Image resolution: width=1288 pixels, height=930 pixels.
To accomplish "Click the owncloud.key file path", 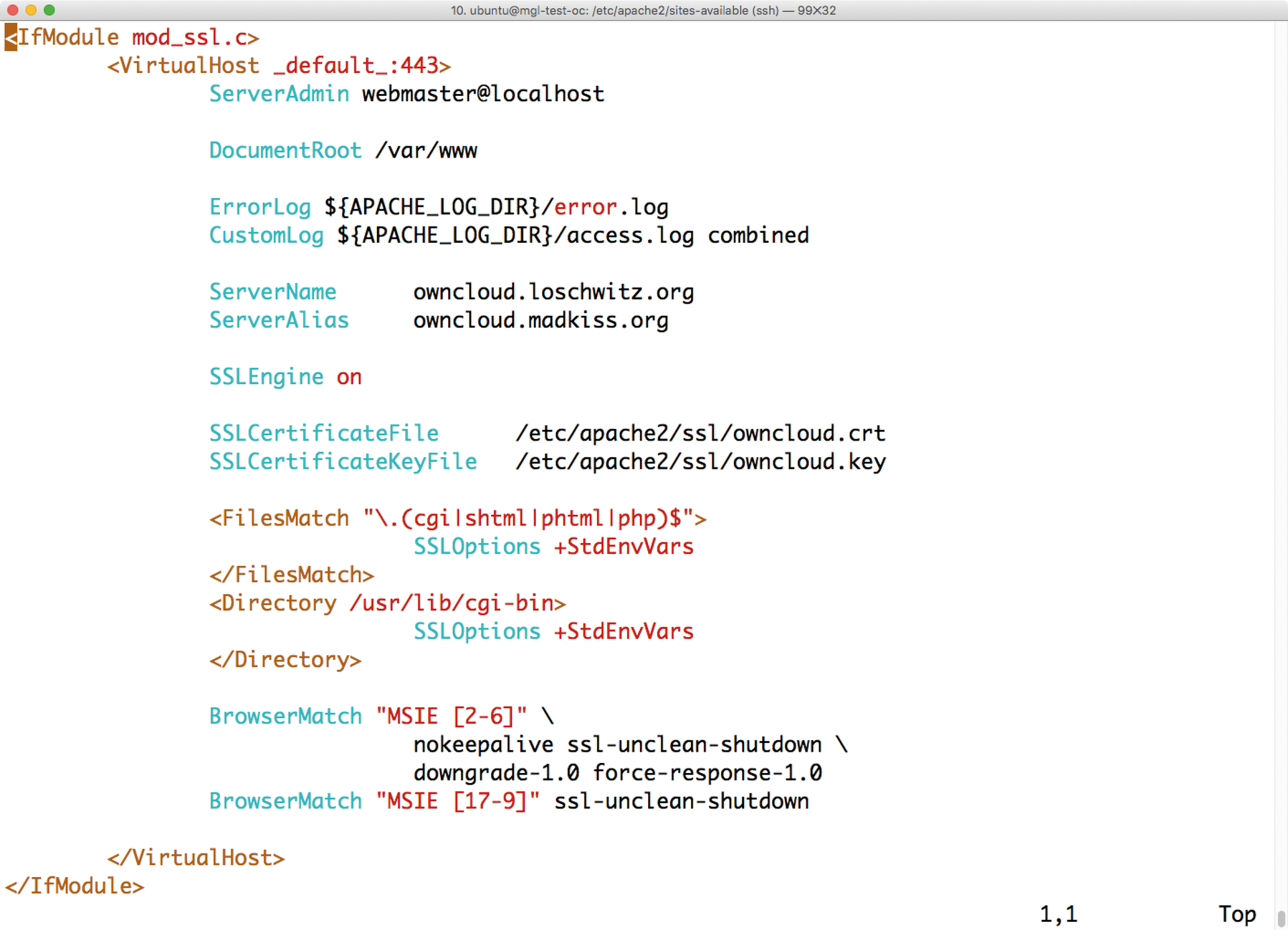I will 700,462.
